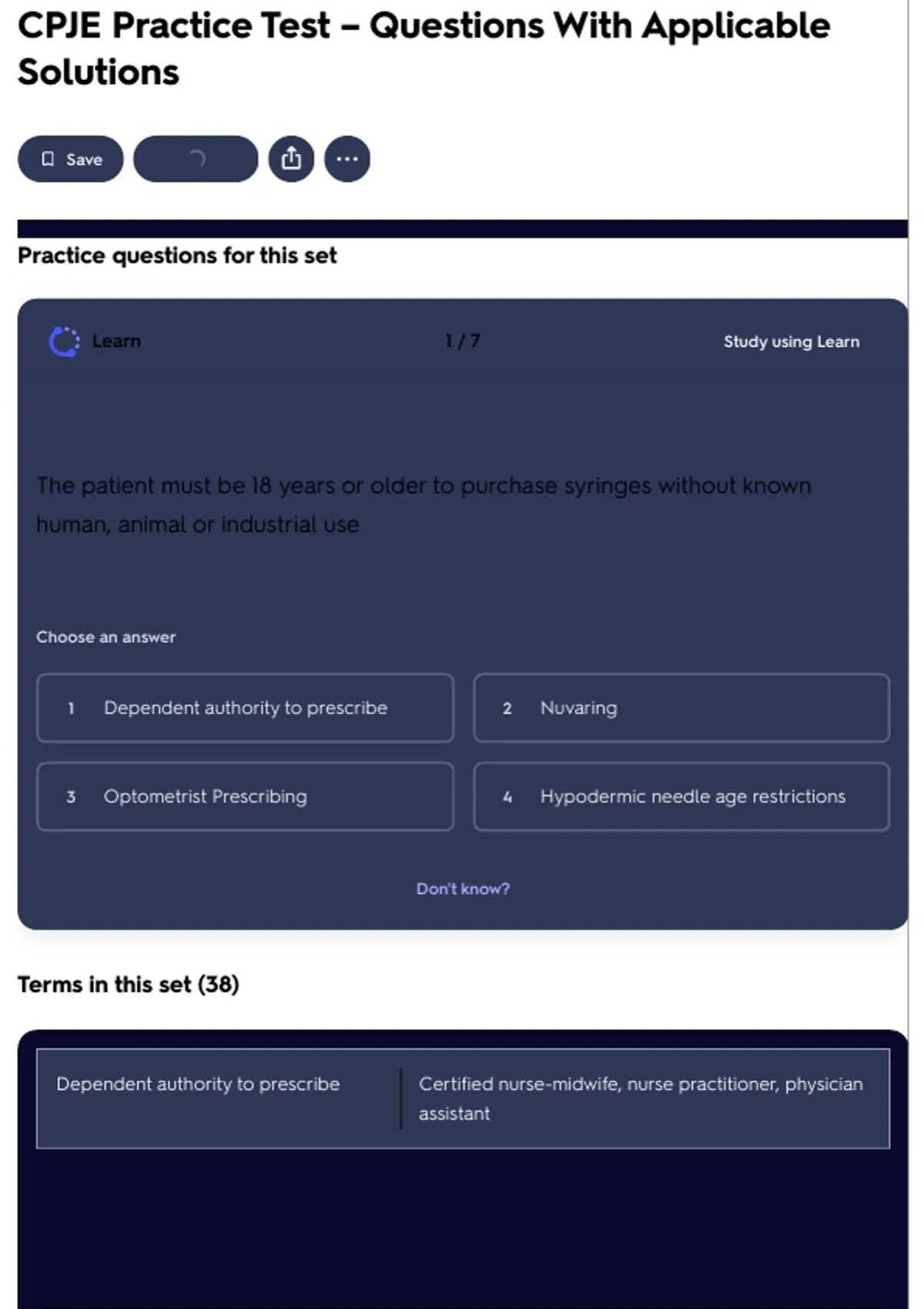Click the loading spinner button beside Save
This screenshot has height=1309, width=924.
tap(196, 159)
